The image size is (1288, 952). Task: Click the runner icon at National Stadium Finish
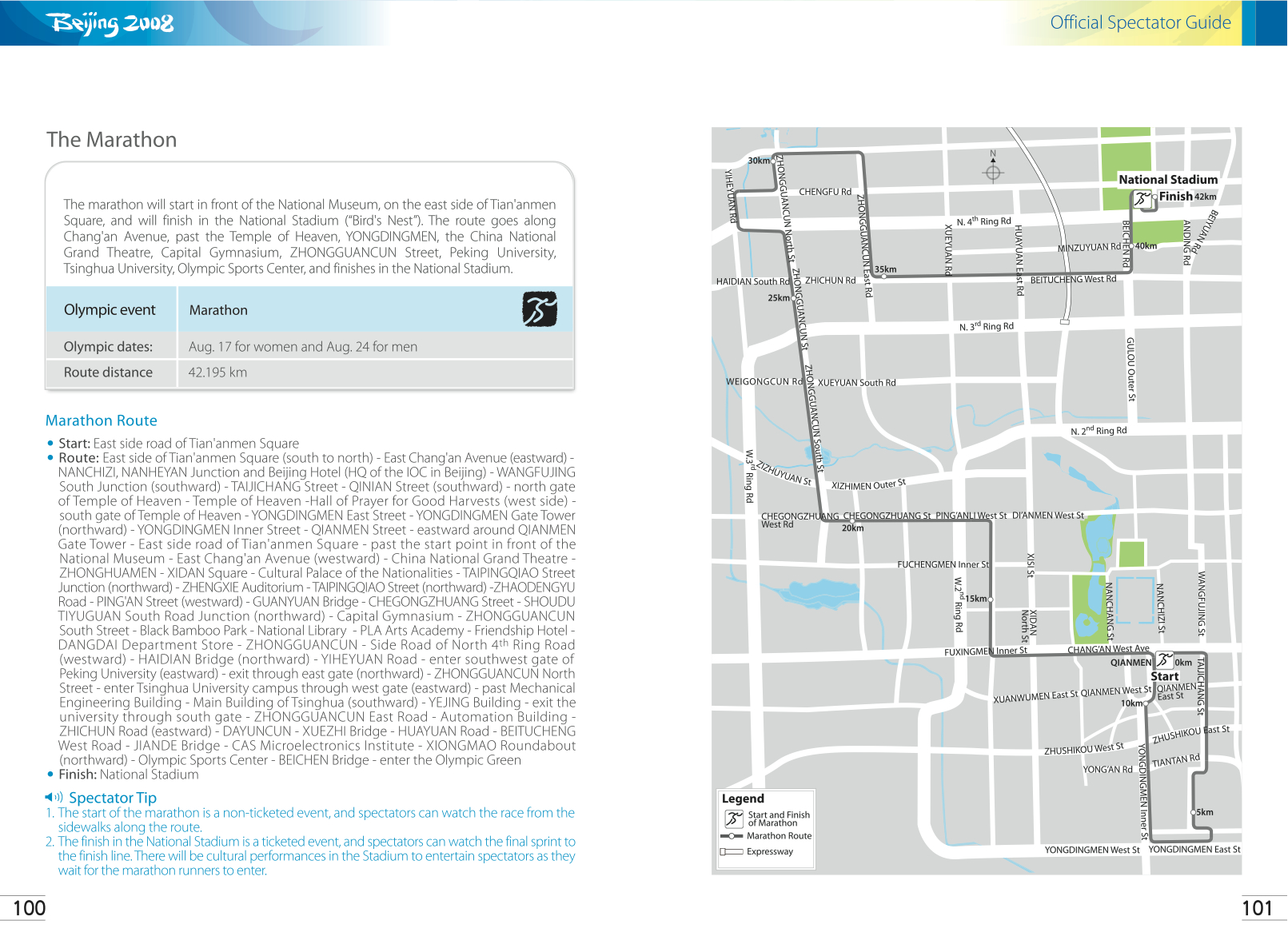1143,198
